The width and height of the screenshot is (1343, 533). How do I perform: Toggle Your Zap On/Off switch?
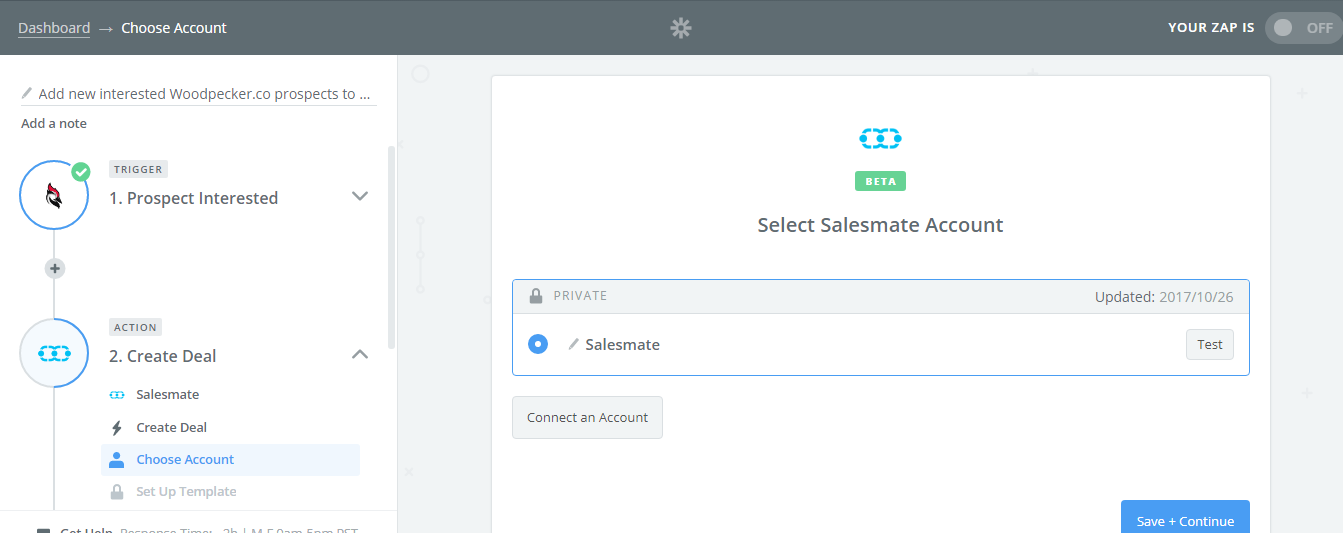[1303, 28]
